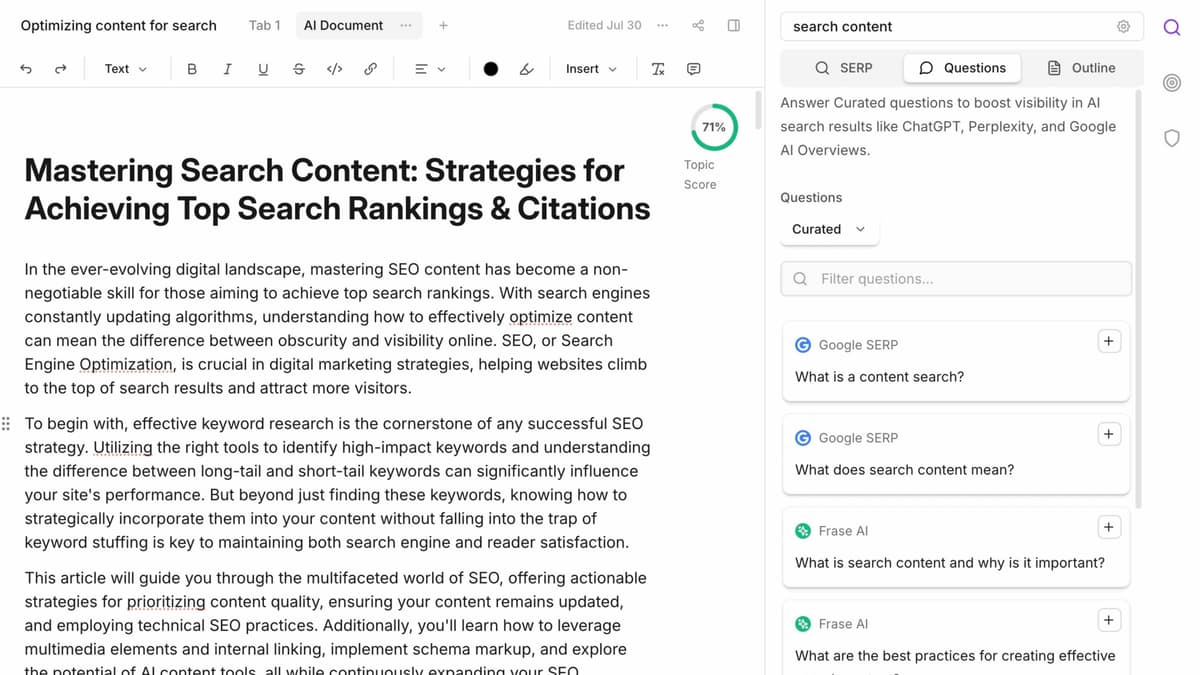Open the black text color swatch
Screen dimensions: 1200x675
(x=491, y=69)
